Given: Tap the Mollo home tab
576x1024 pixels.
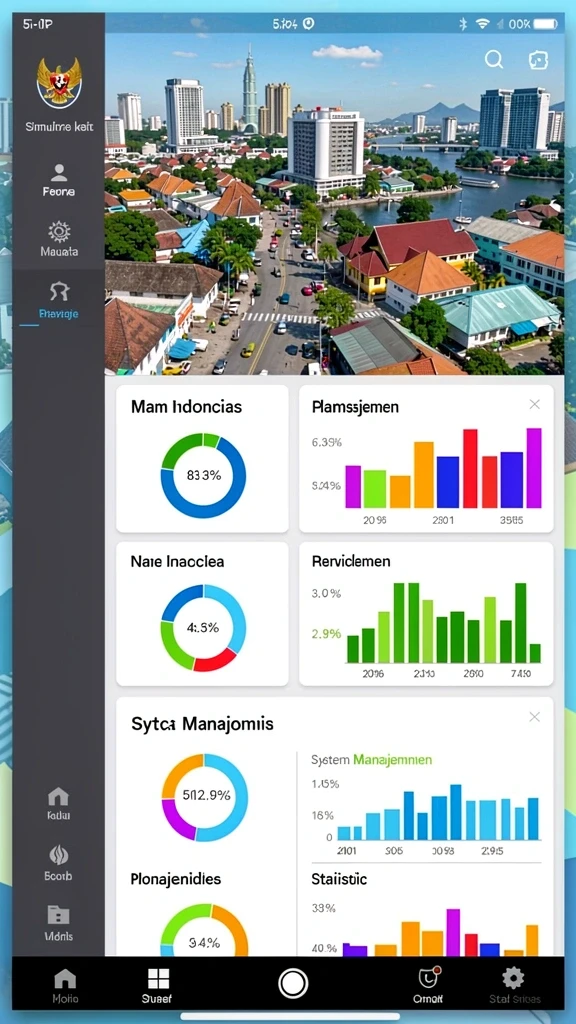Looking at the screenshot, I should [x=65, y=985].
